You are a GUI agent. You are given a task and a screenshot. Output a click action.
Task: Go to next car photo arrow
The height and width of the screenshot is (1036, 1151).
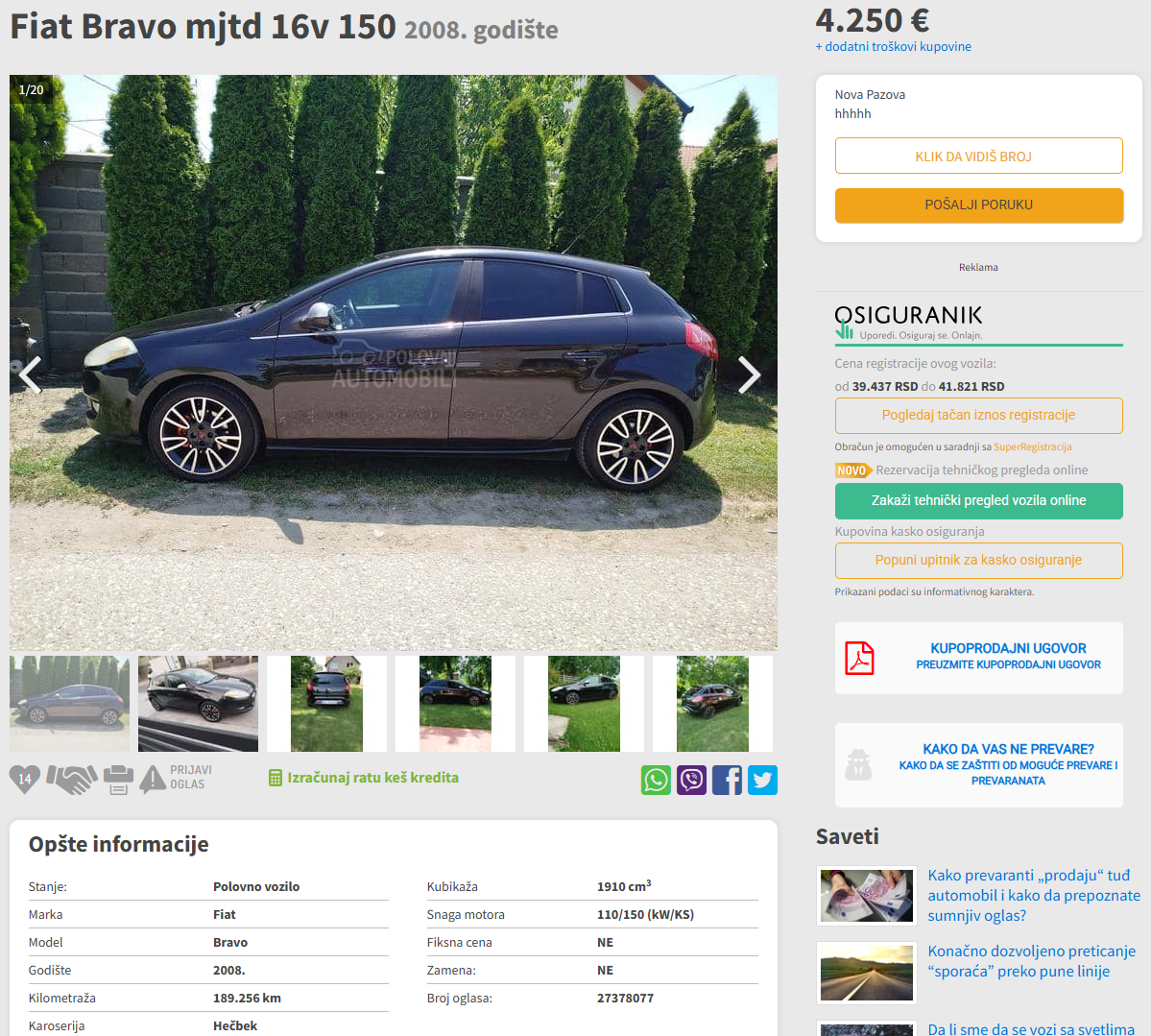749,375
